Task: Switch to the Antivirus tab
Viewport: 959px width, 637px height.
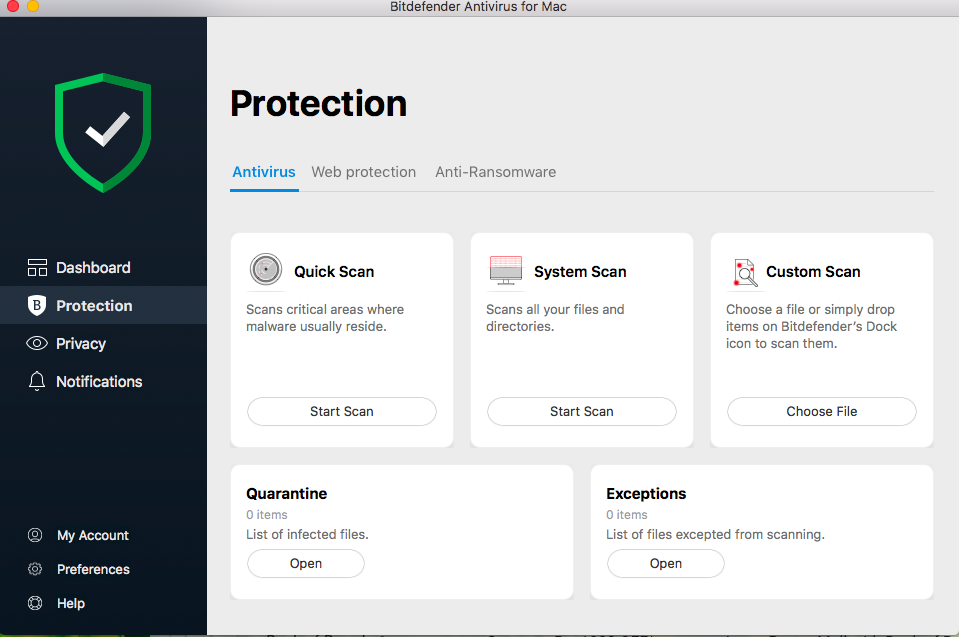Action: pos(264,172)
